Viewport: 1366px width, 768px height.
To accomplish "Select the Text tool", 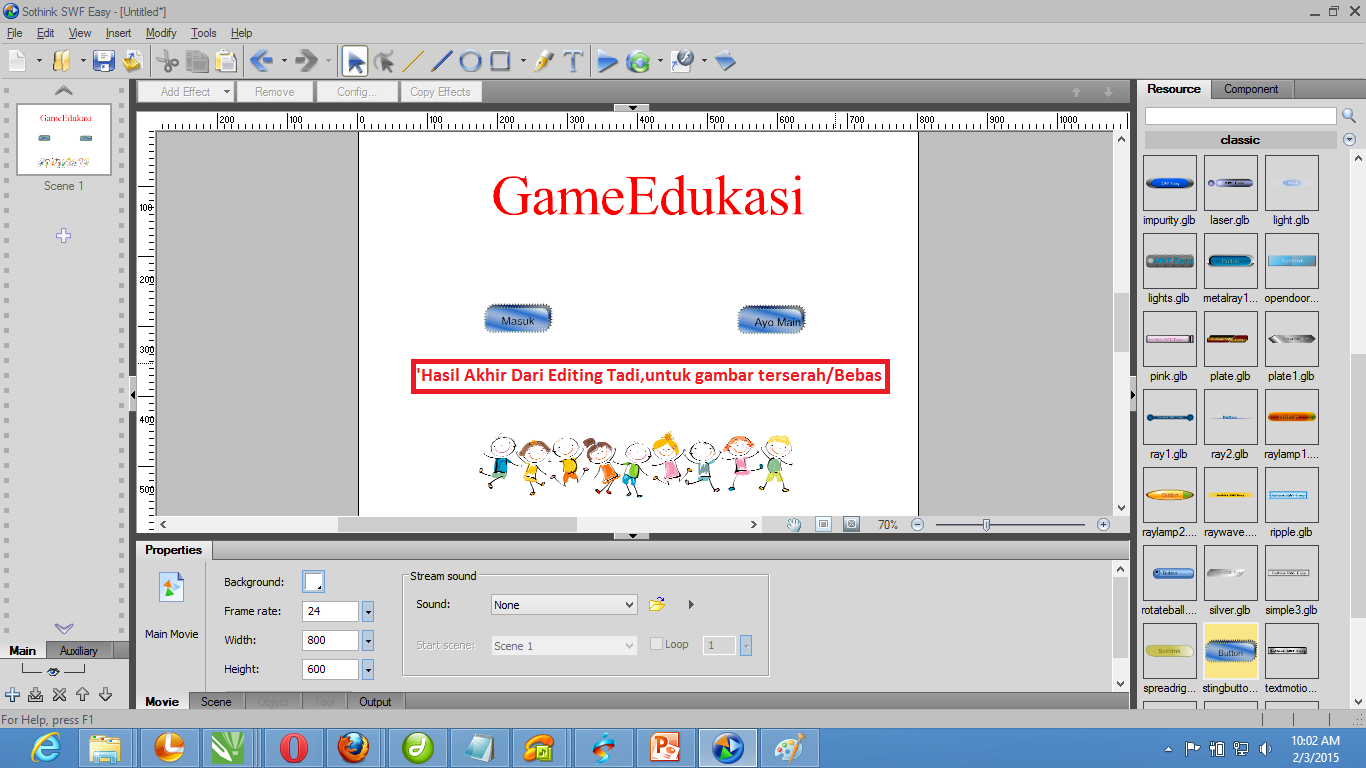I will coord(573,60).
